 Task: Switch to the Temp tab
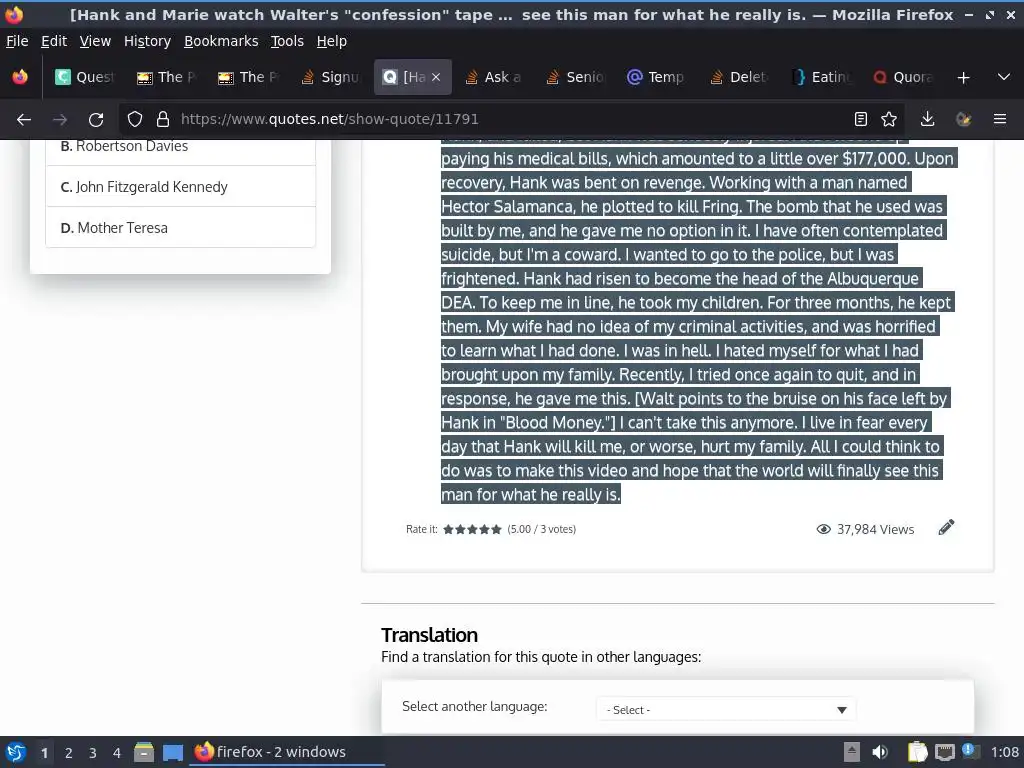click(x=657, y=77)
